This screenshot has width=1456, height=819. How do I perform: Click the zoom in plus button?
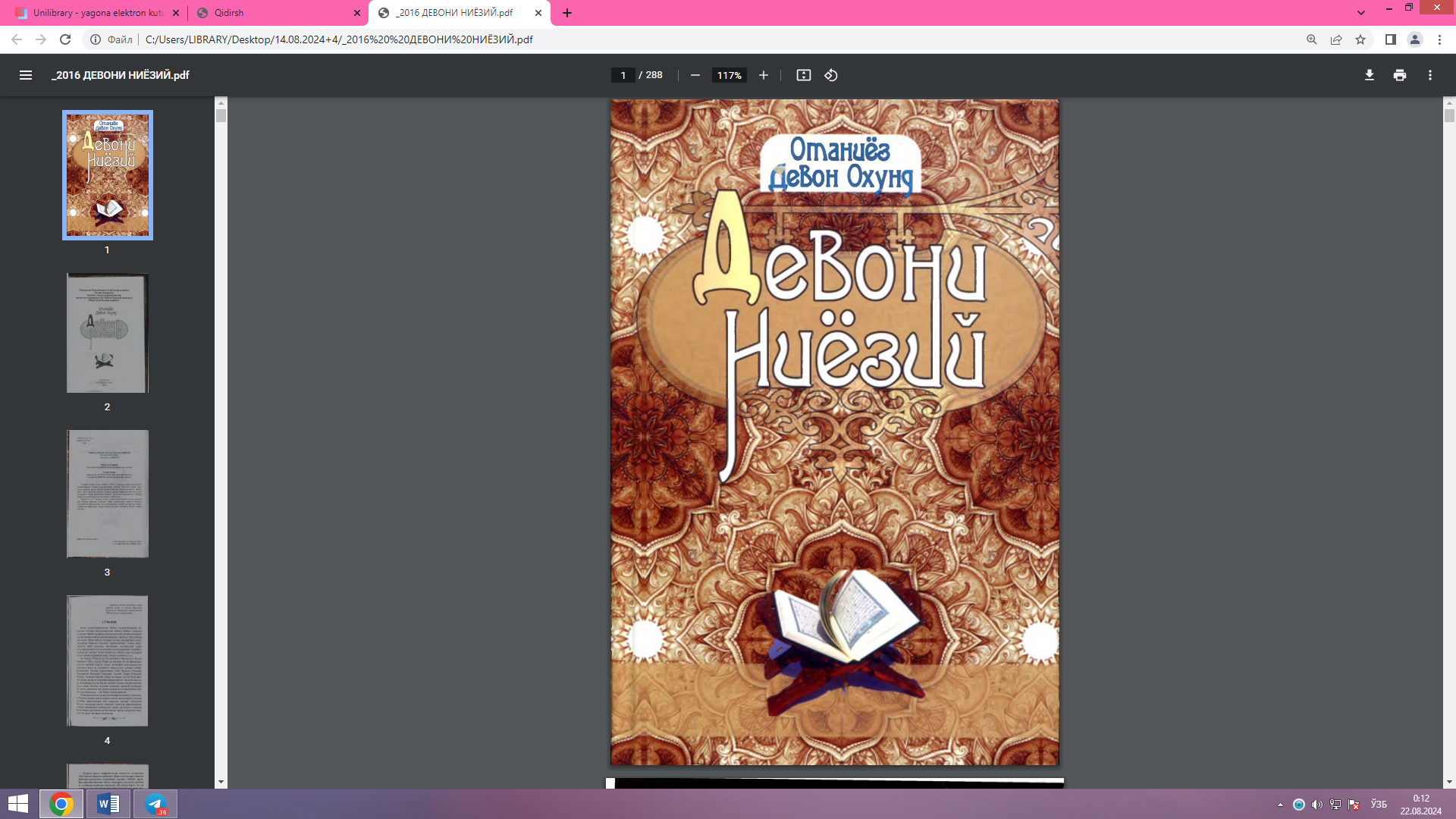pos(764,75)
